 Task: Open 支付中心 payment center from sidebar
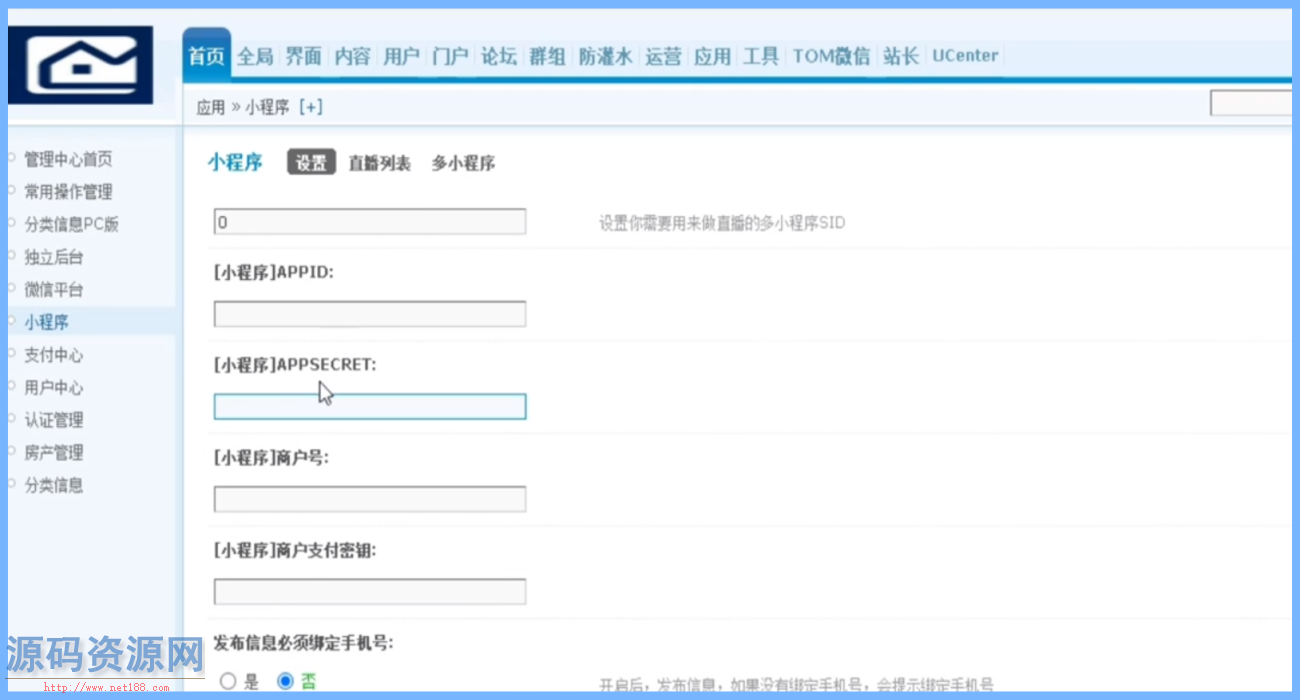click(x=51, y=354)
